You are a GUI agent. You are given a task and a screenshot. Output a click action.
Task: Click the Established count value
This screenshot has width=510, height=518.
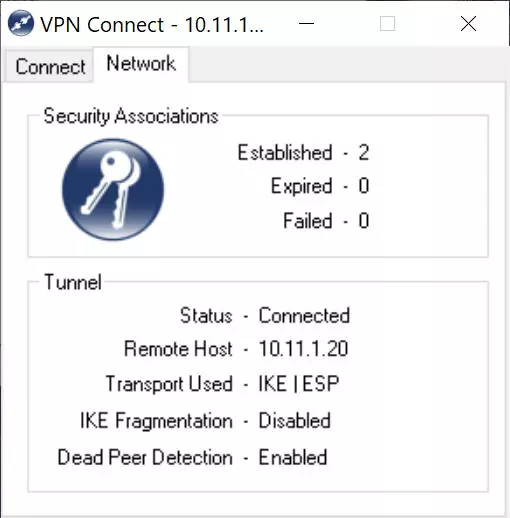[364, 153]
